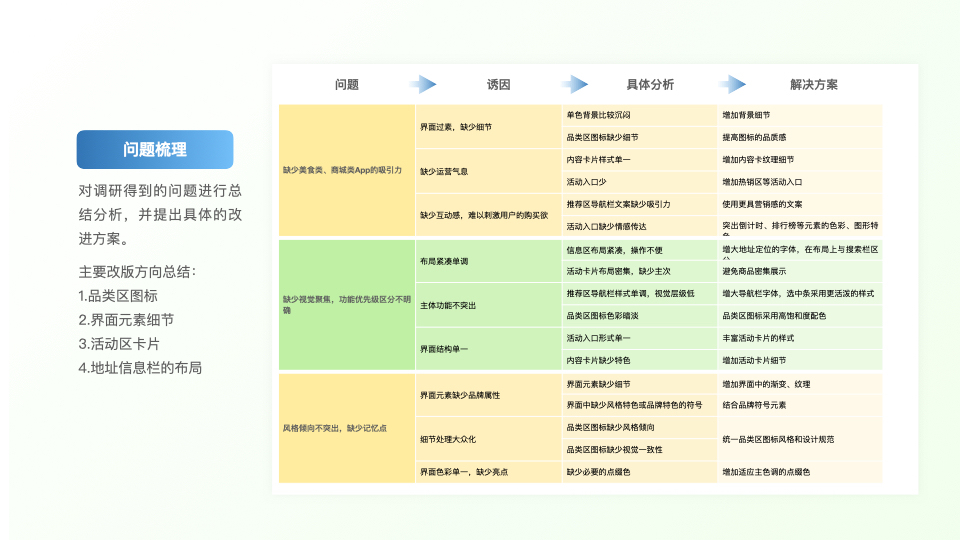Click the paragraph starting '对调研得到的问题进行总'

coord(160,214)
